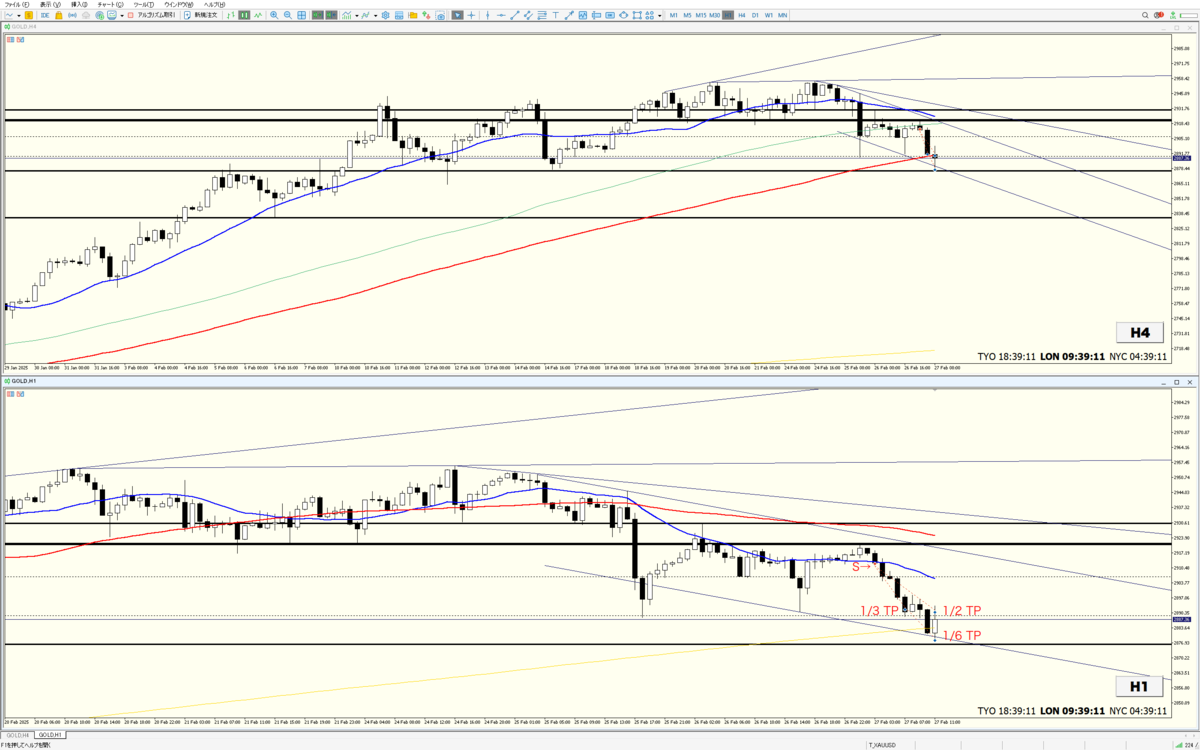Viewport: 1200px width, 750px height.
Task: Select the trendline tool
Action: point(515,15)
